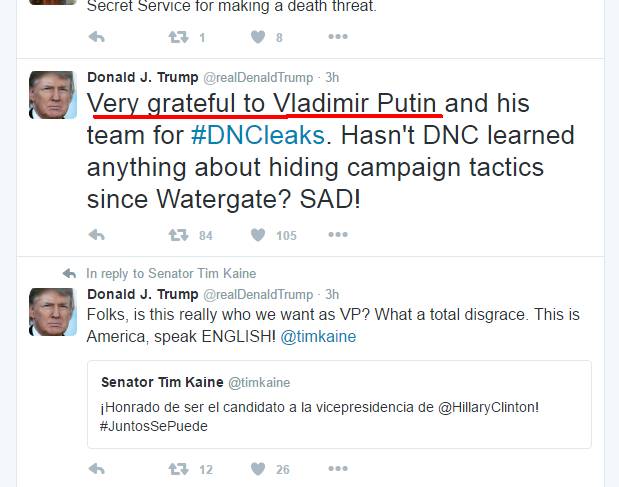Screen dimensions: 619x487
Task: Like the 'speak ENGLISH' tweet
Action: pyautogui.click(x=258, y=469)
